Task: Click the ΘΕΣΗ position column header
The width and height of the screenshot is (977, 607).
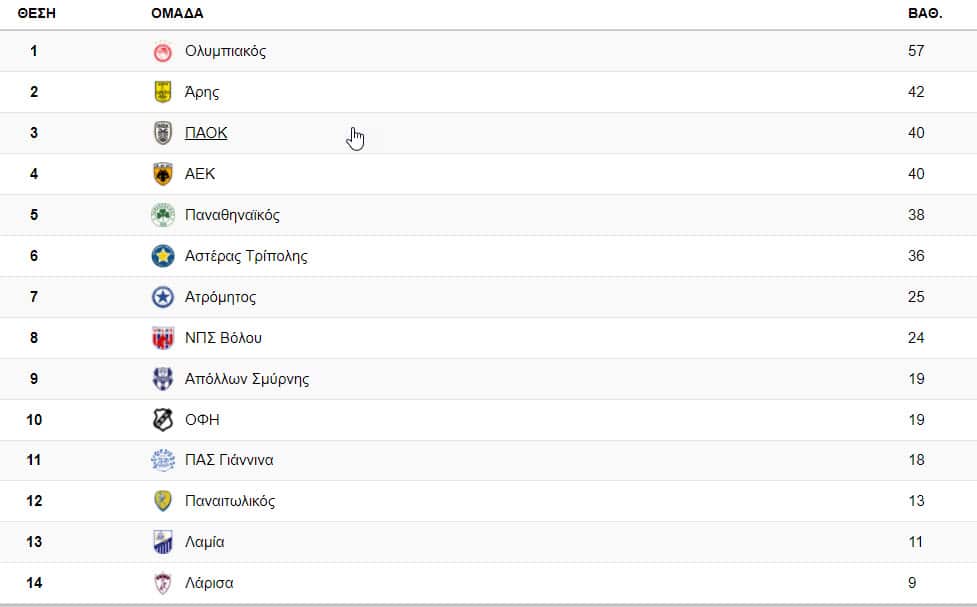Action: coord(34,14)
